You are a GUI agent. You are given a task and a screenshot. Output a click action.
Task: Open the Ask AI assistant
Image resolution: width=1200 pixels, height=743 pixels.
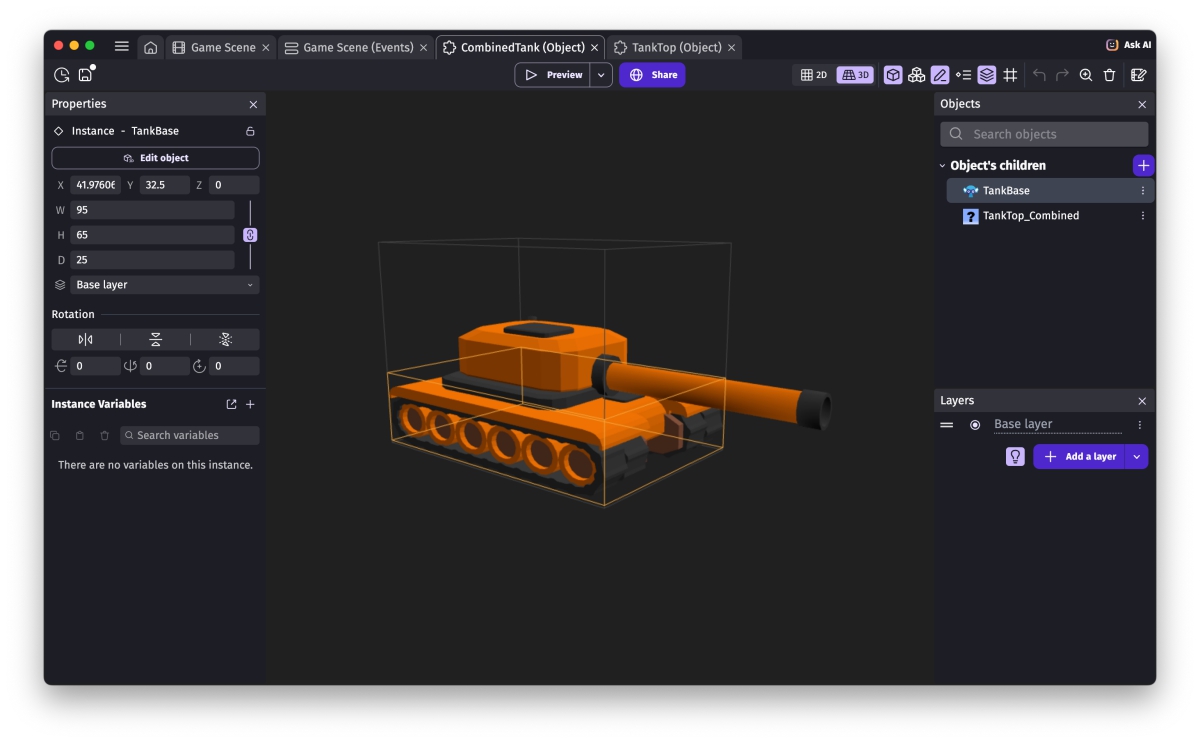(x=1128, y=45)
